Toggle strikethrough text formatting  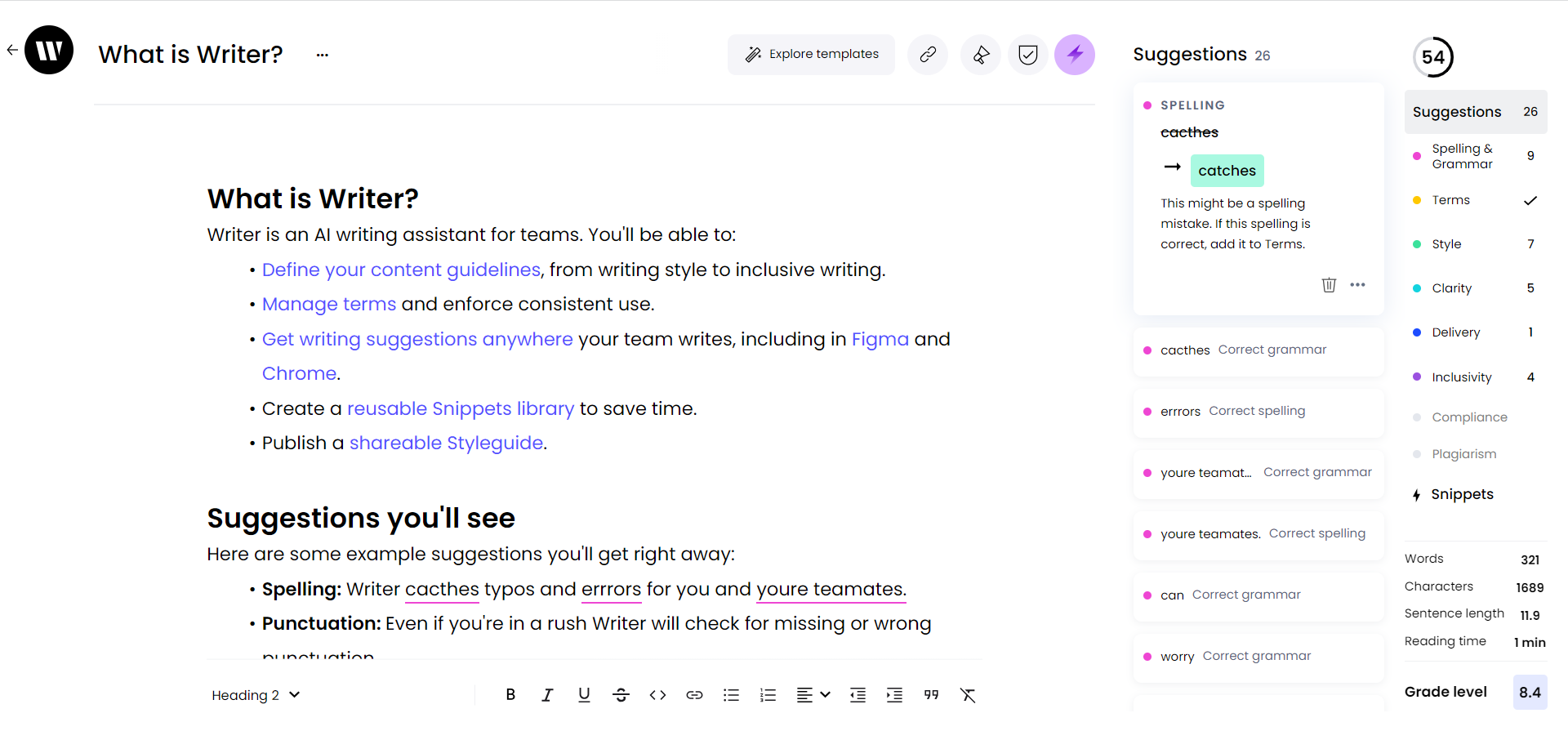click(621, 695)
